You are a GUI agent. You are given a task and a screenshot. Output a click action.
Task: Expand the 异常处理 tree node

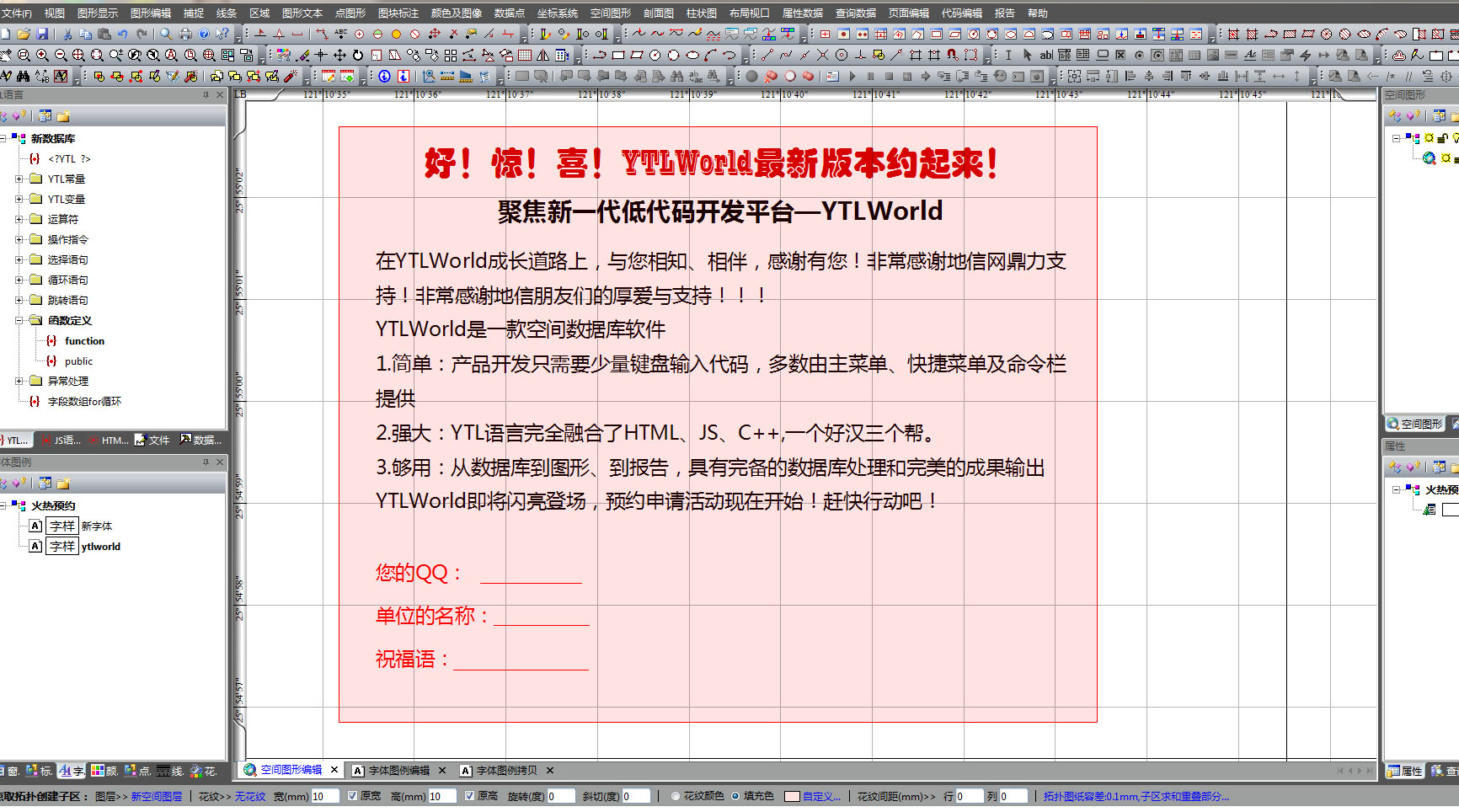click(19, 381)
